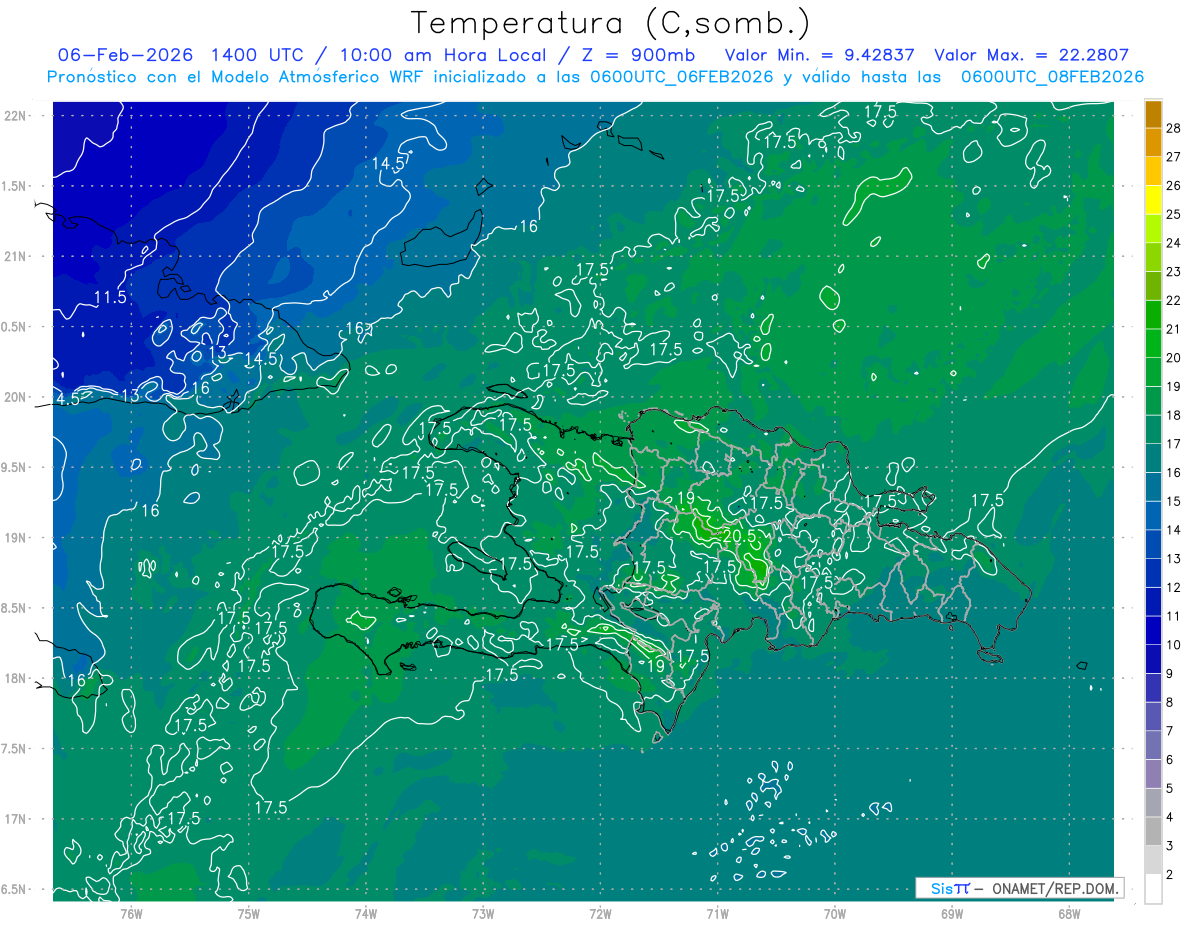Click the "Valor Min. = 9.42837" value

tap(820, 55)
